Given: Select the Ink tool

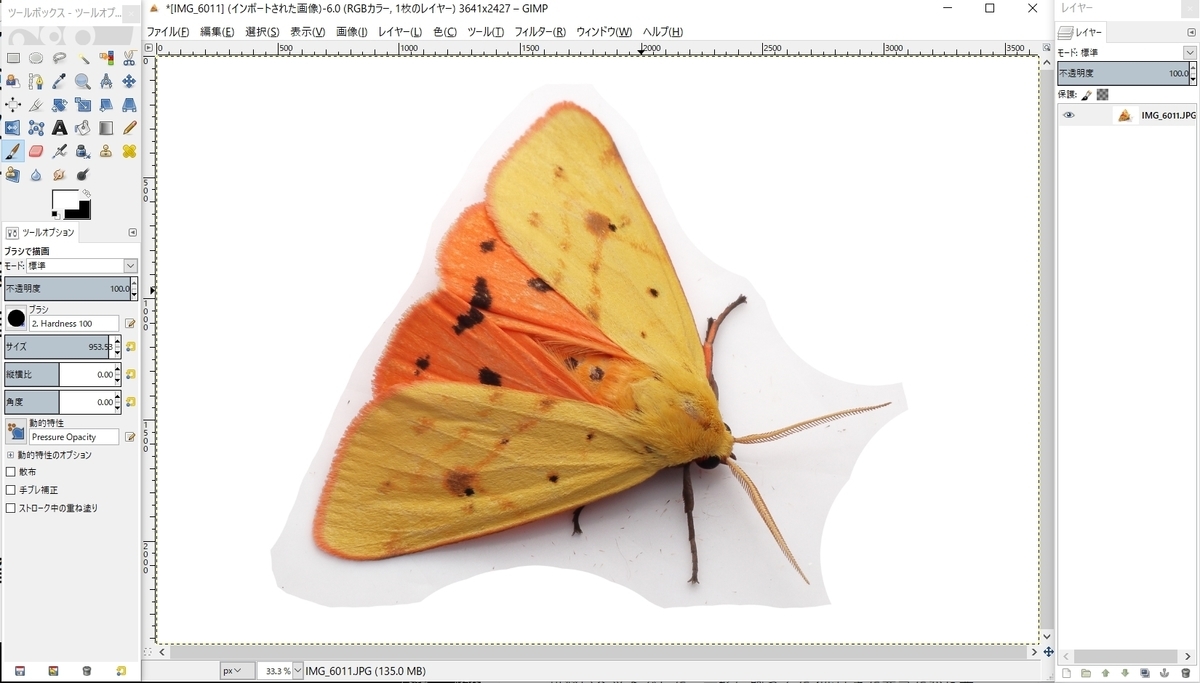Looking at the screenshot, I should [x=83, y=151].
